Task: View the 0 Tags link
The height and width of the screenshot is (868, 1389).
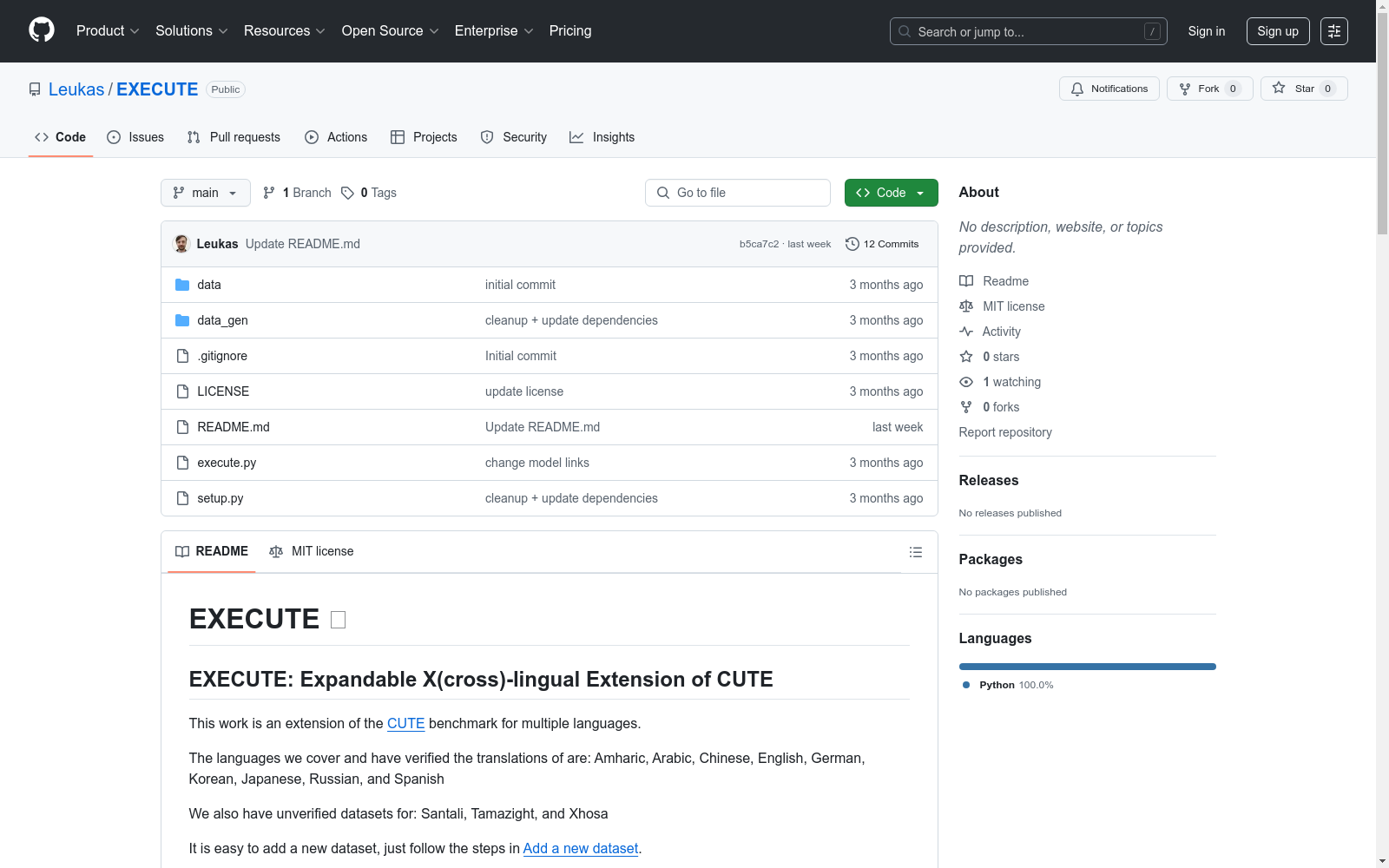Action: 369,193
